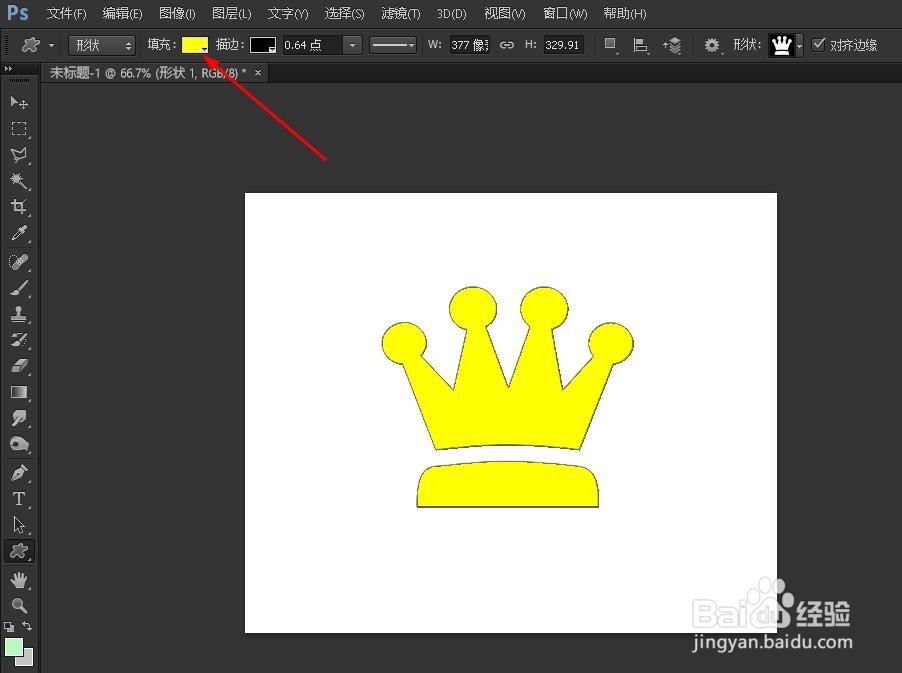The image size is (902, 673).
Task: Click the Ps application logo
Action: [x=18, y=13]
